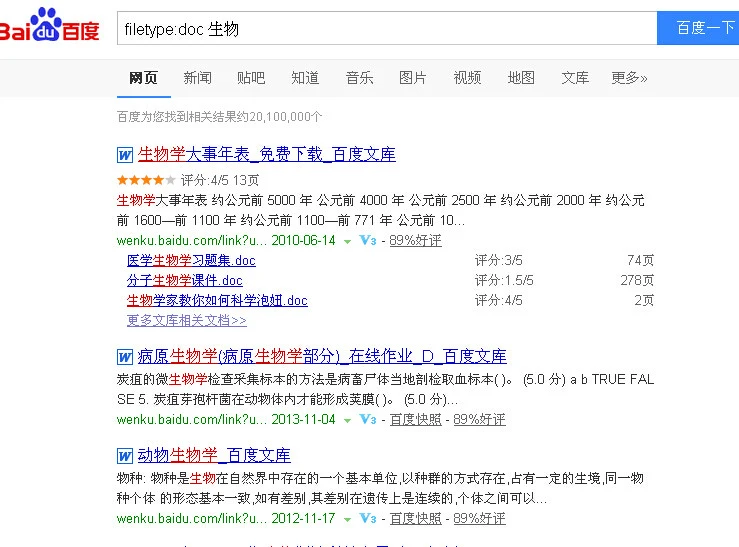Switch to the 新闻 tab
Image resolution: width=739 pixels, height=547 pixels.
point(197,78)
